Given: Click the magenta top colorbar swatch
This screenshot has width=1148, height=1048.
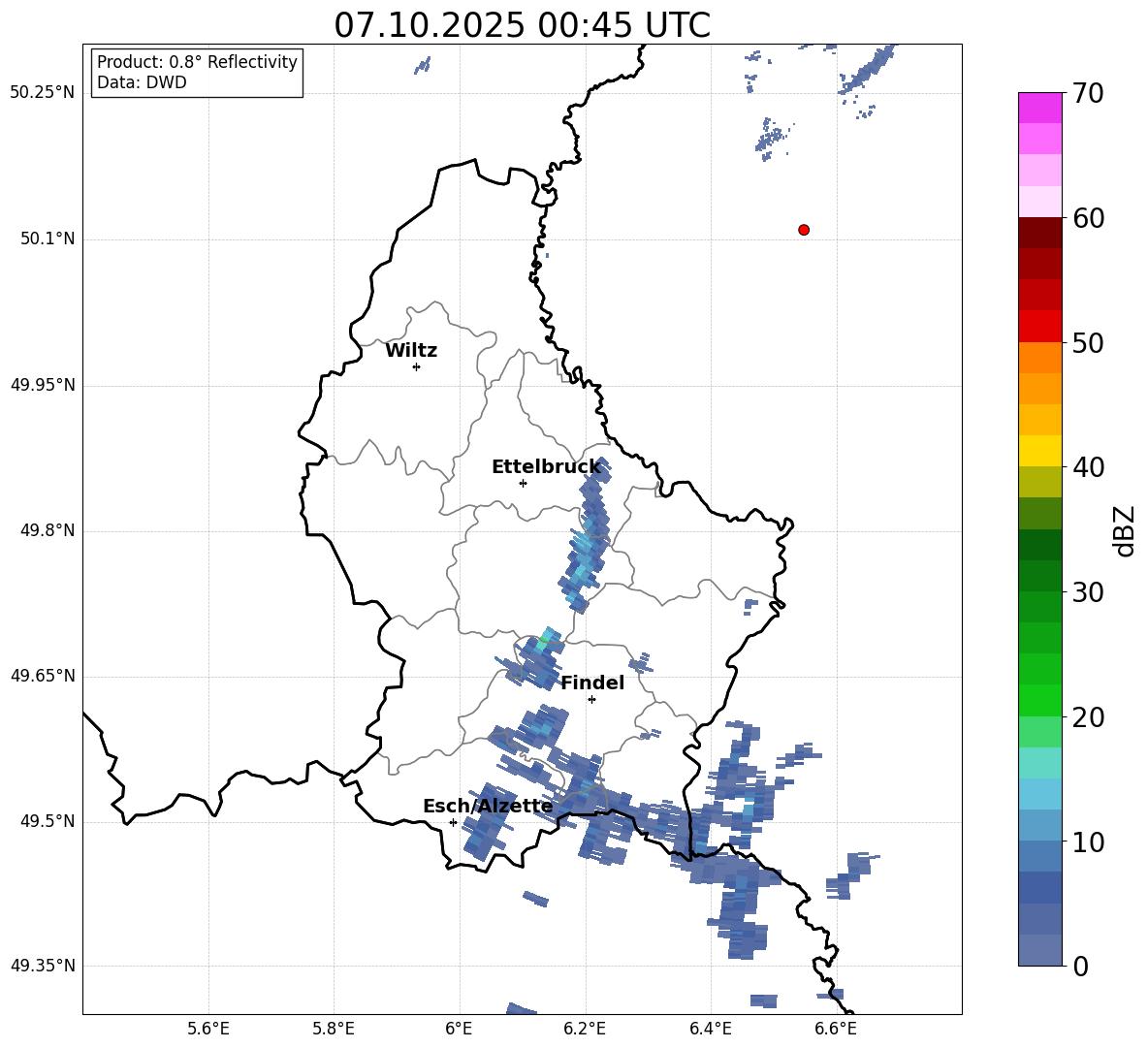Looking at the screenshot, I should click(x=1040, y=109).
